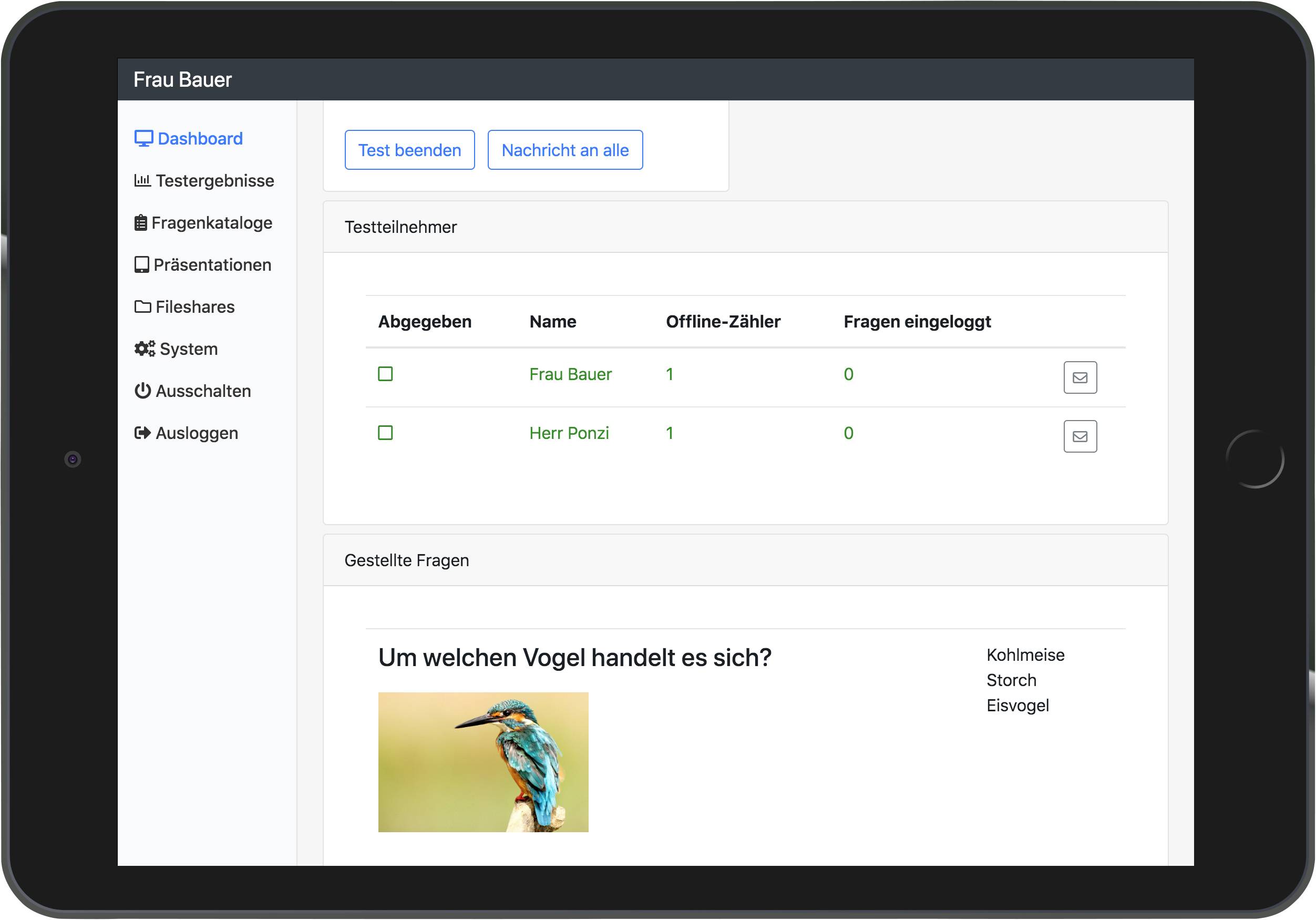The height and width of the screenshot is (920, 1316).
Task: Select participant name Herr Ponzi
Action: coord(569,433)
